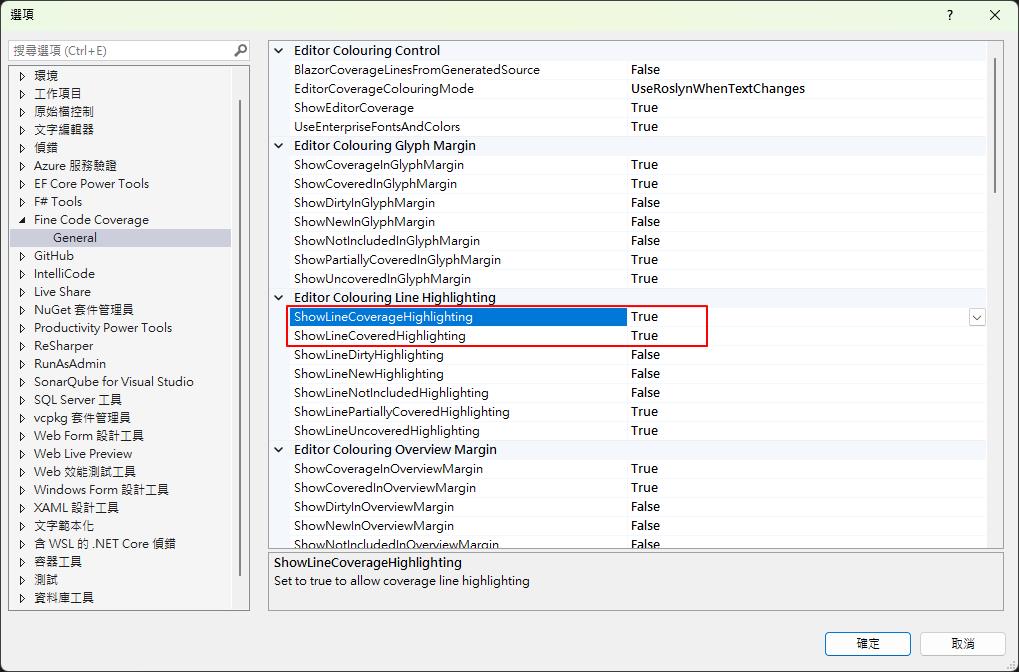Screen dimensions: 1019x672
Task: Click the help question mark icon
Action: pos(950,15)
